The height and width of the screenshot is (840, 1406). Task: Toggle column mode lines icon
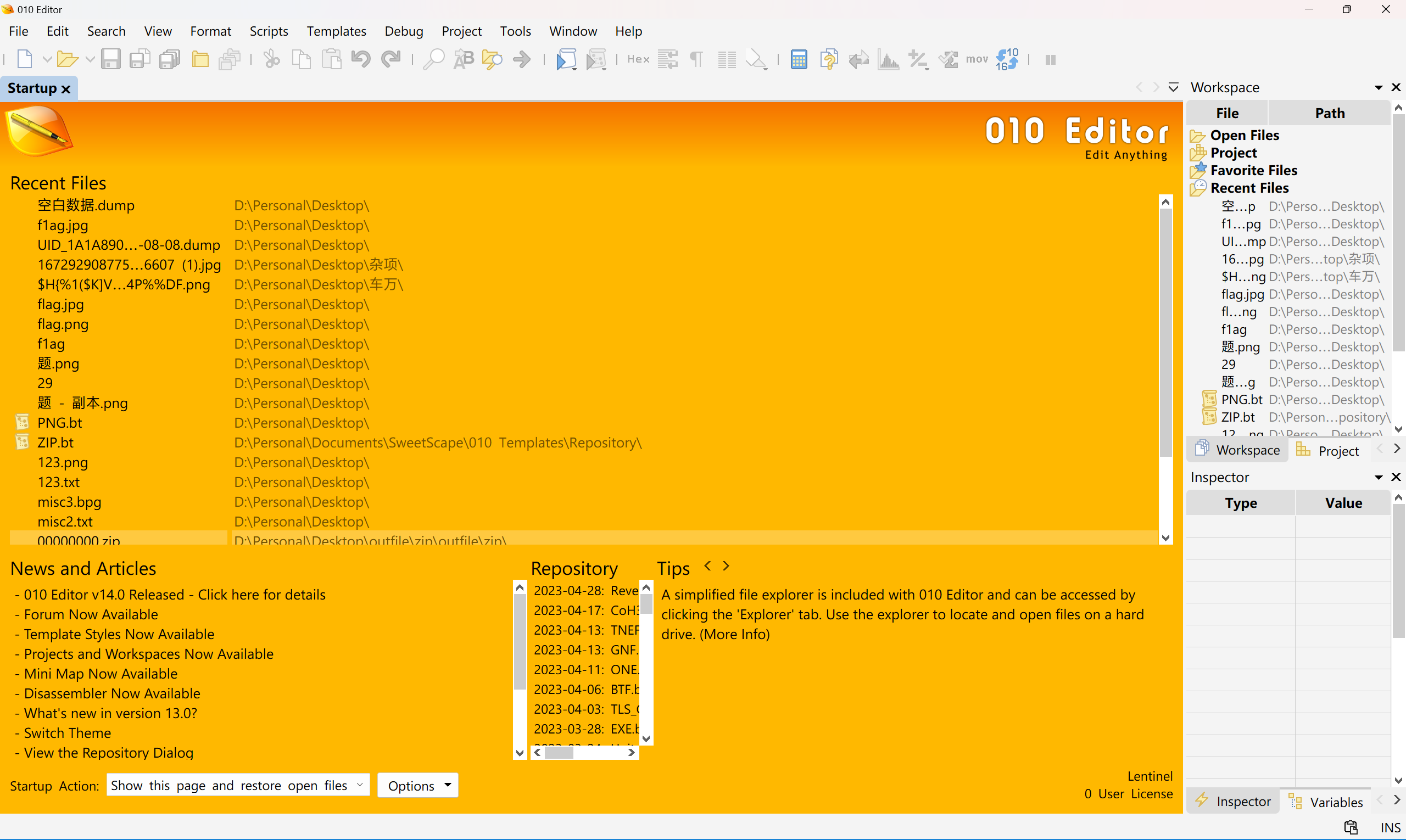click(x=727, y=59)
